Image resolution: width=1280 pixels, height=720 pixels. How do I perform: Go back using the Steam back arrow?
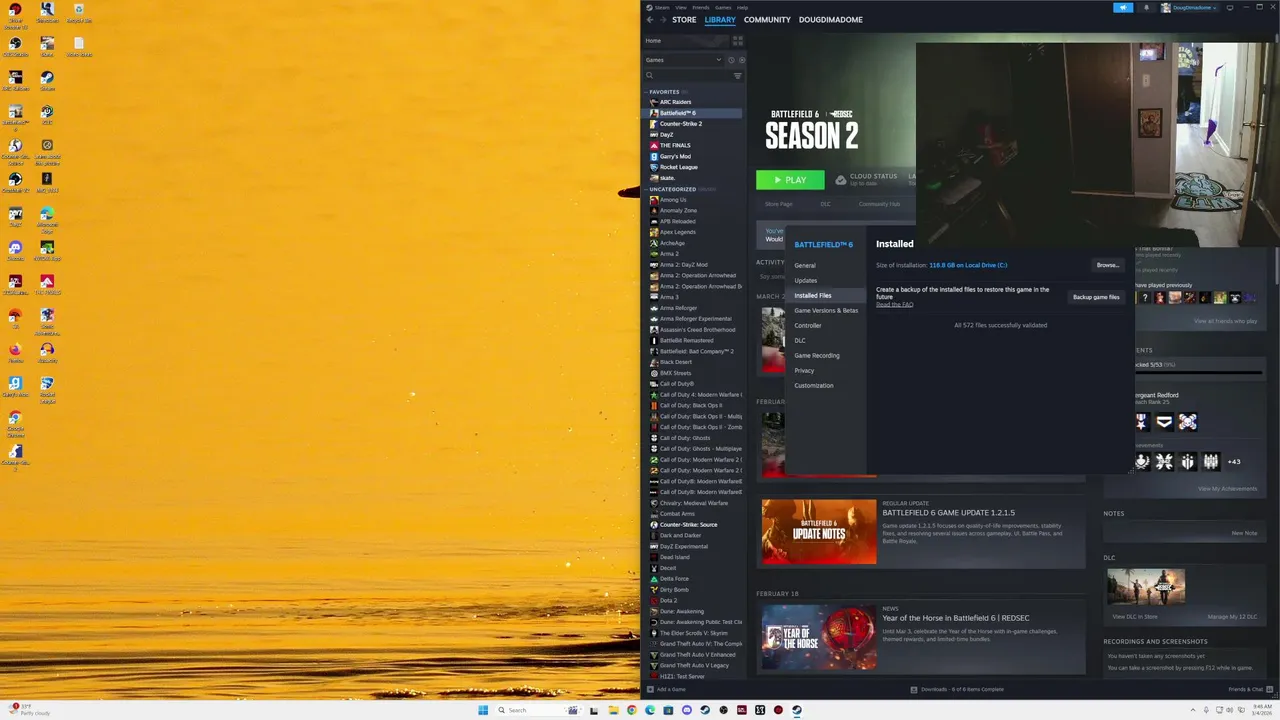650,20
